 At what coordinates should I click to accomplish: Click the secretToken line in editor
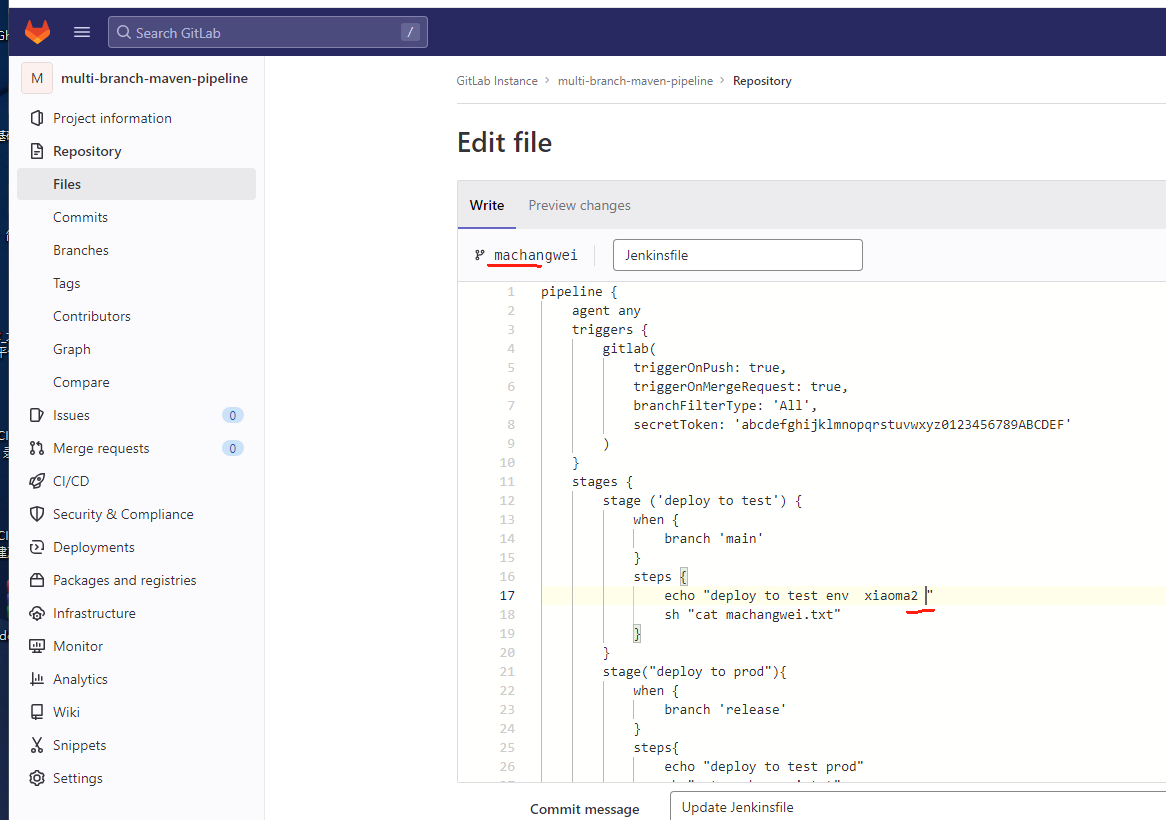[852, 424]
